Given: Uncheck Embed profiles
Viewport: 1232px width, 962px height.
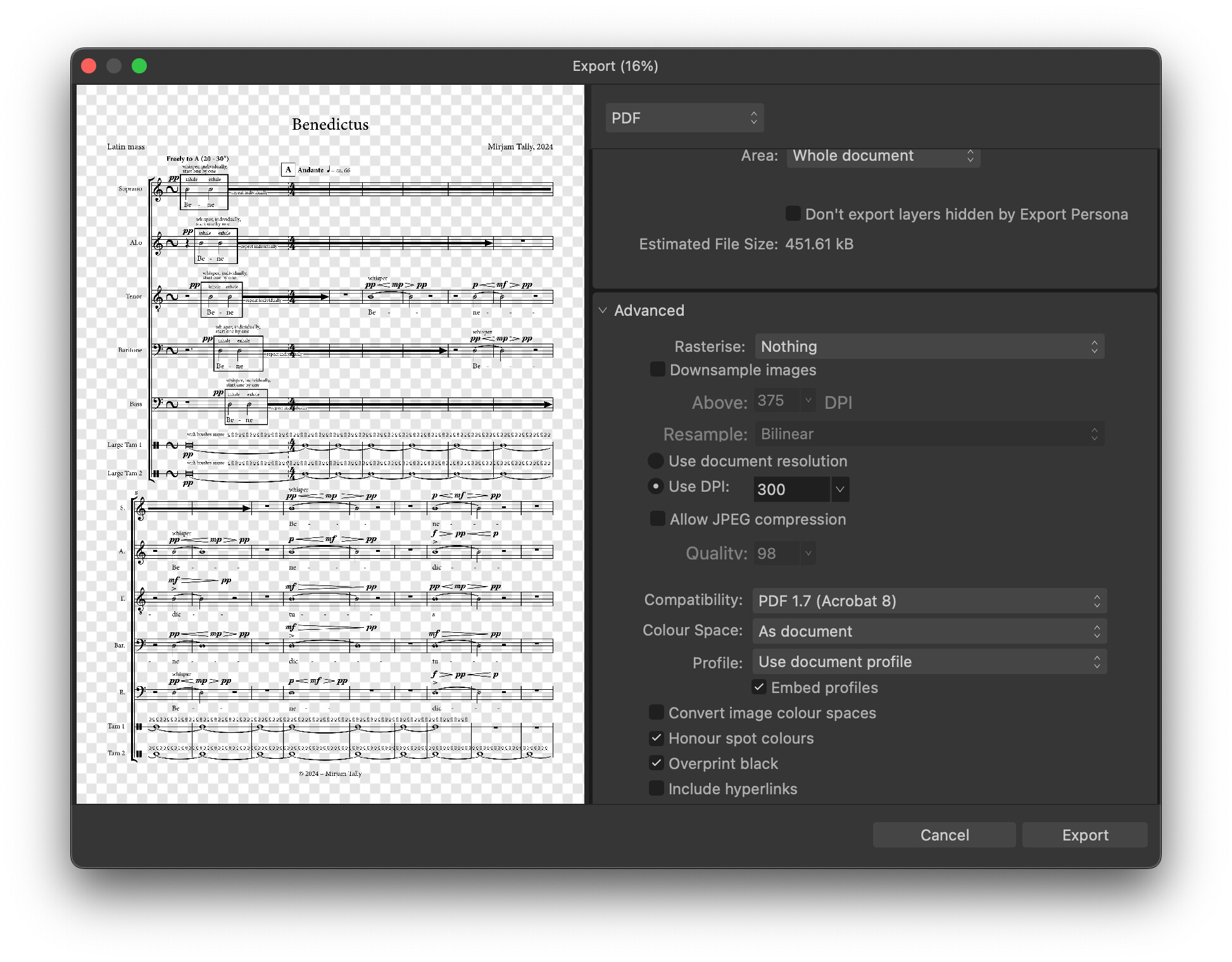Looking at the screenshot, I should pyautogui.click(x=759, y=687).
